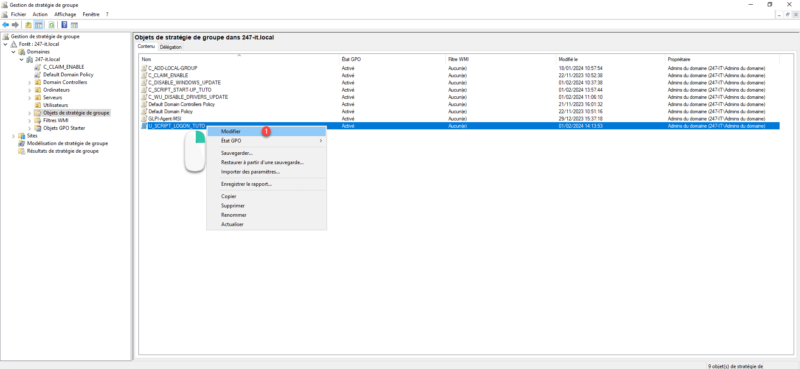The width and height of the screenshot is (800, 369).
Task: Expand the Sites node
Action: [13, 136]
